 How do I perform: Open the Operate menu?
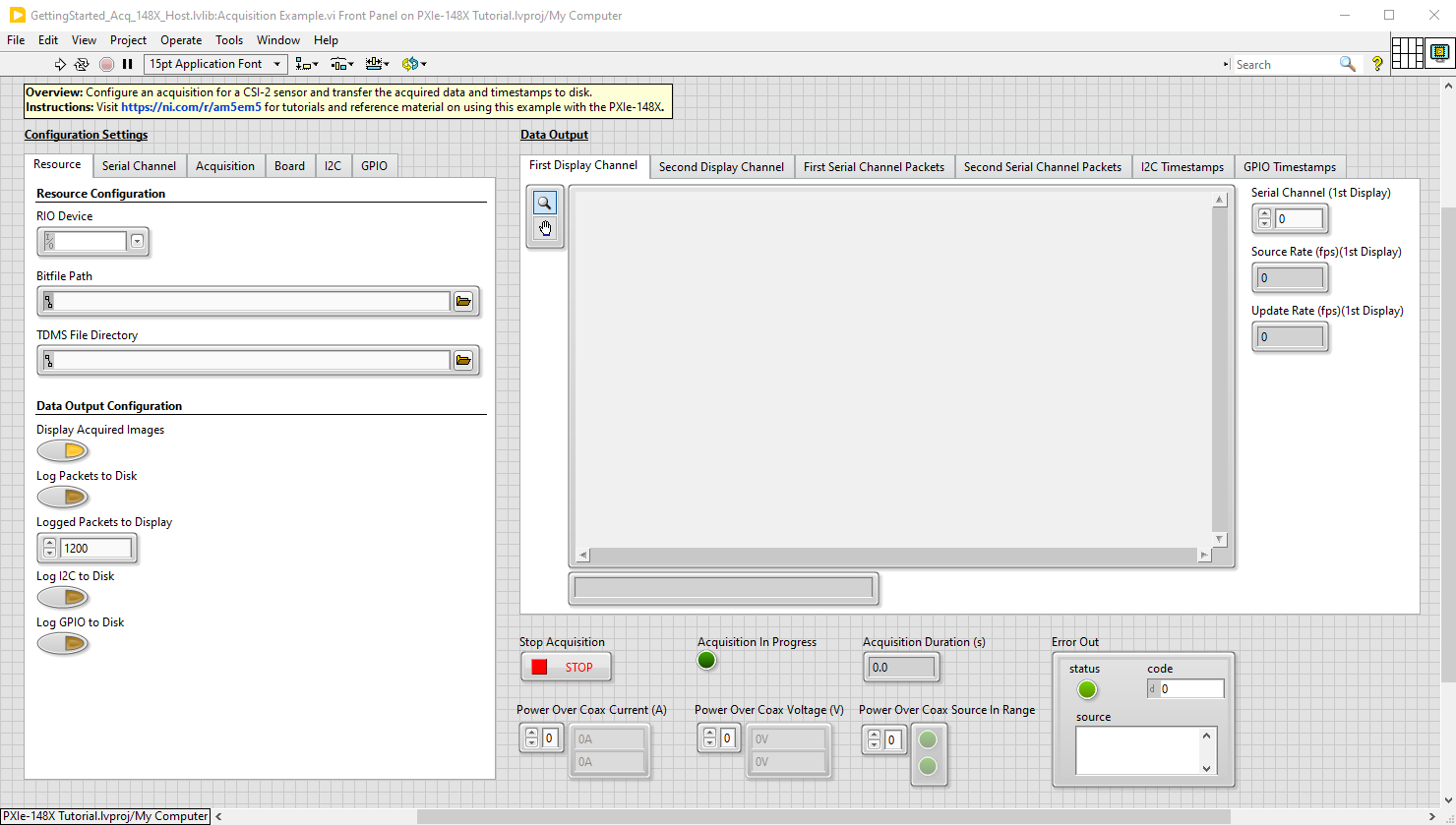tap(181, 40)
